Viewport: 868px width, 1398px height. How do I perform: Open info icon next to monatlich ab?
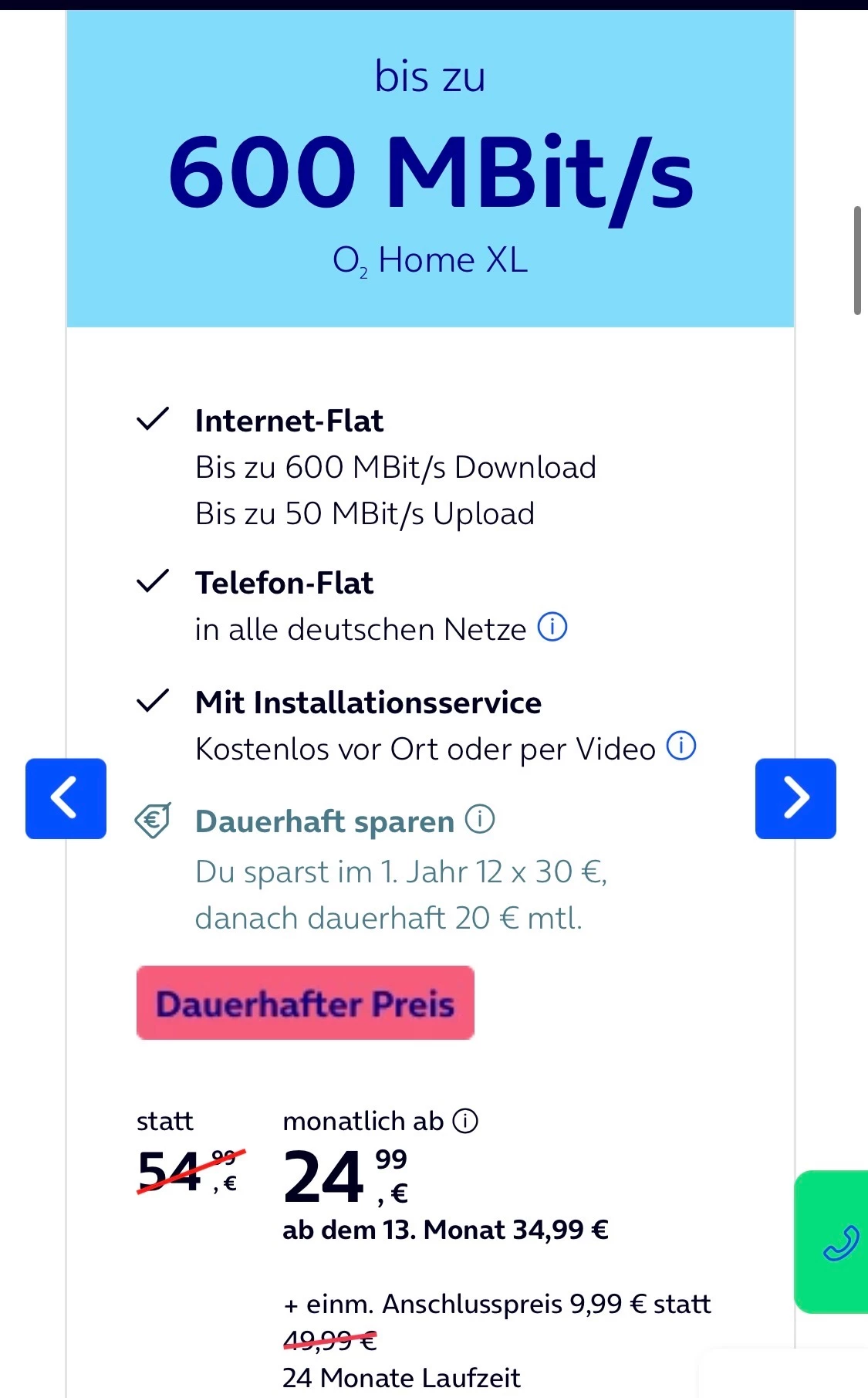[x=465, y=1121]
